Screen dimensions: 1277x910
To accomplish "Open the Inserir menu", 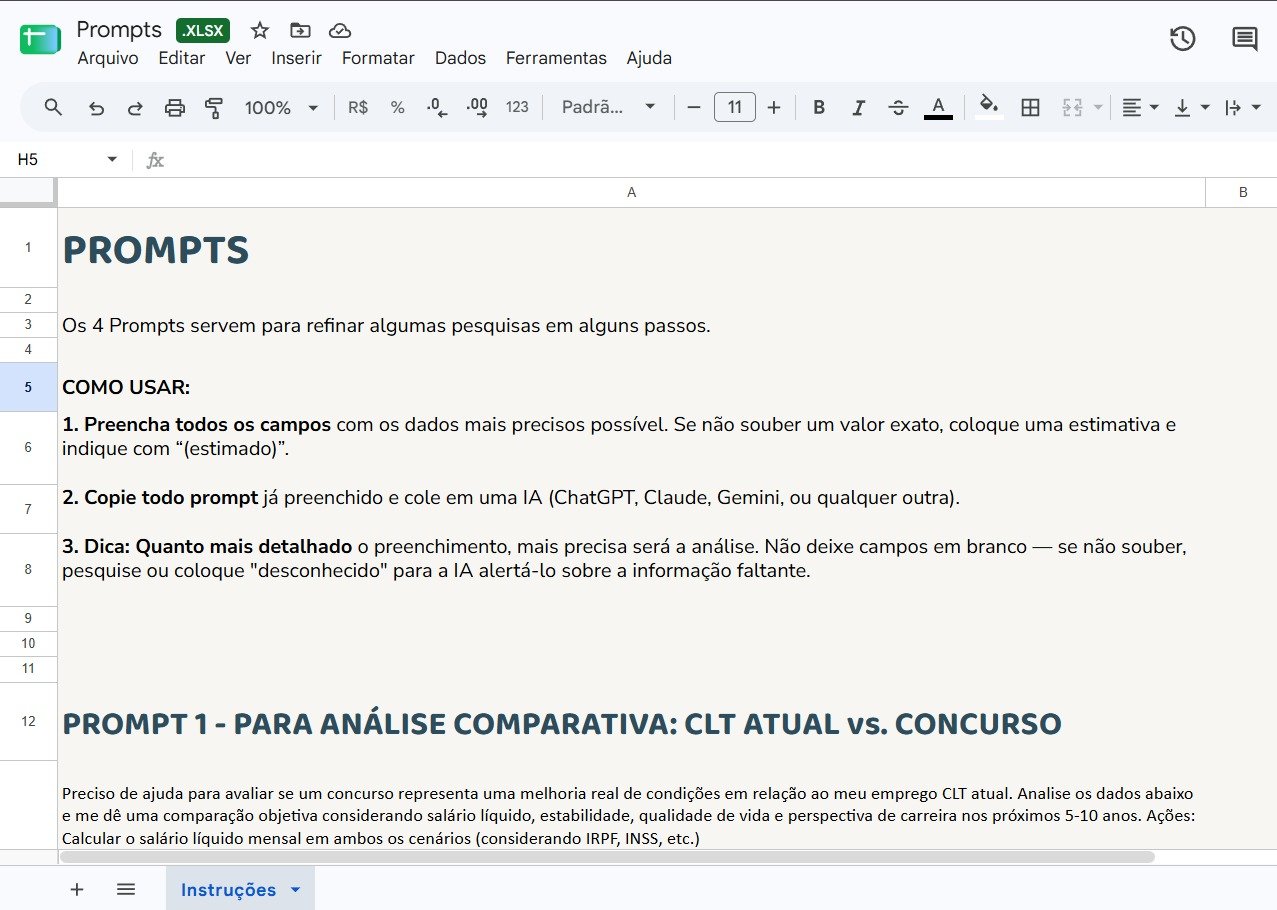I will coord(297,58).
